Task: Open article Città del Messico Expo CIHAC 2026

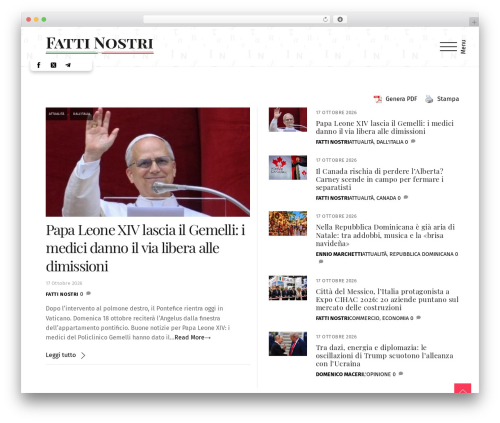Action: point(387,299)
